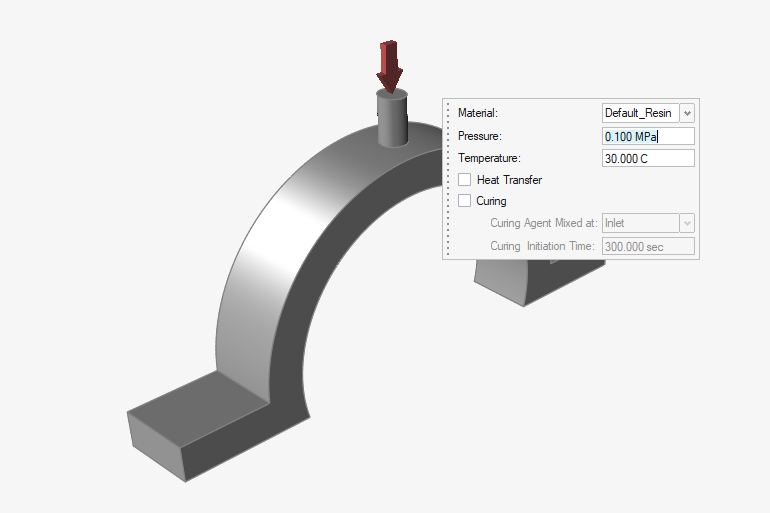Click the Curing label text
Screen dimensions: 770x513
point(491,201)
